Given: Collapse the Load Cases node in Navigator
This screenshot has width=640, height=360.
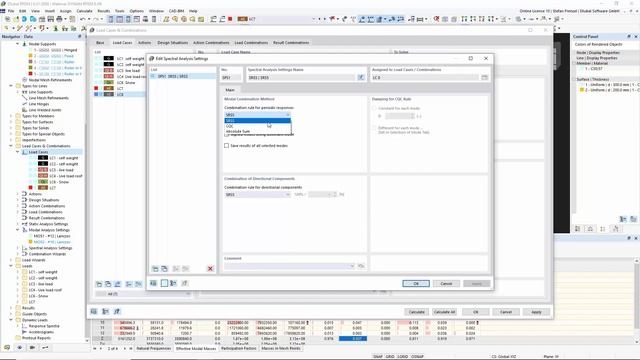Looking at the screenshot, I should [18, 152].
